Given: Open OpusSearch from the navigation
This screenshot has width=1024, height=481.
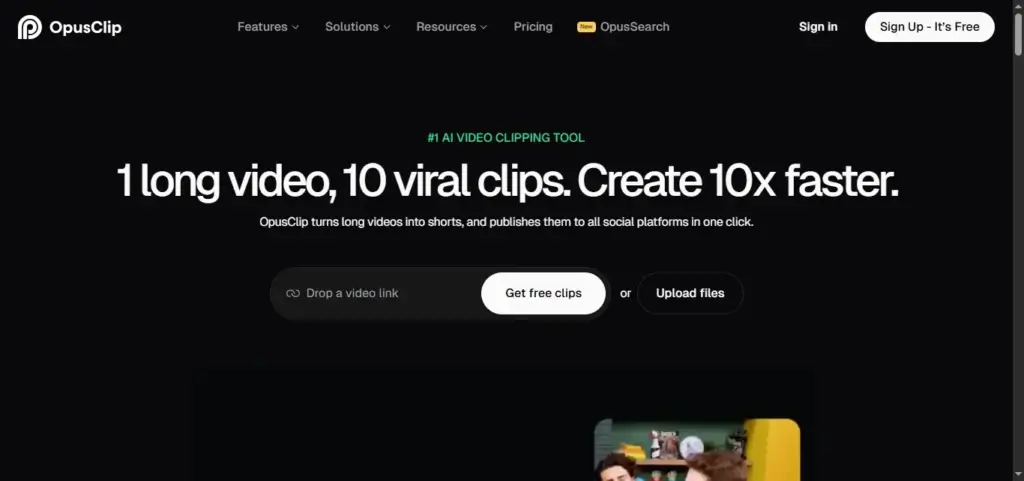Looking at the screenshot, I should pos(634,27).
